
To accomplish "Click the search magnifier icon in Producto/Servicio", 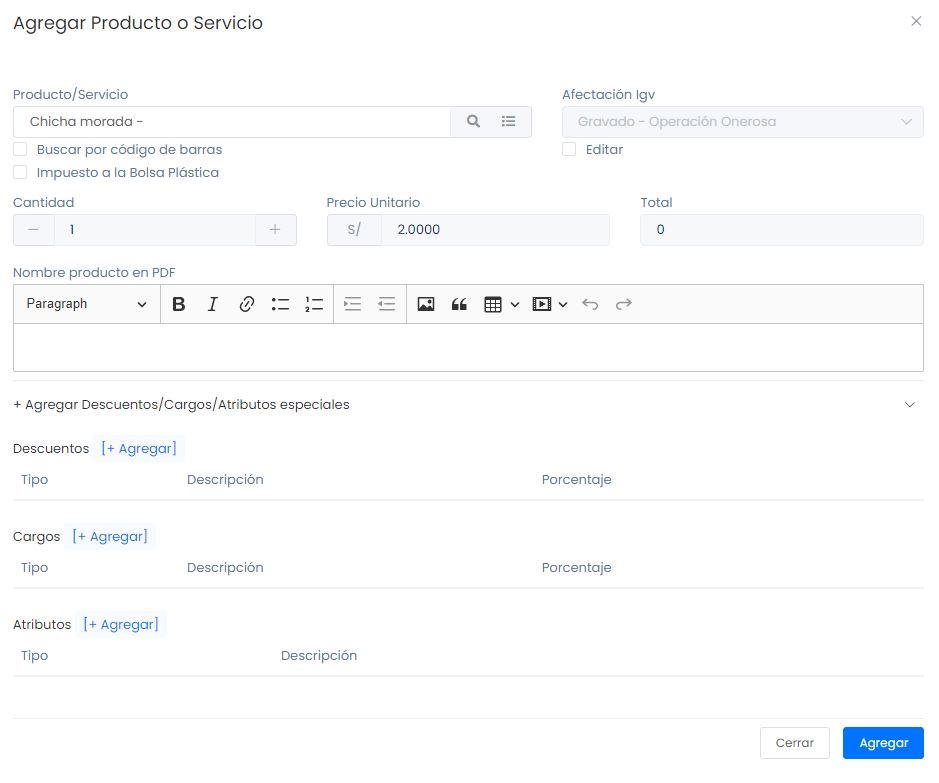I will 473,122.
